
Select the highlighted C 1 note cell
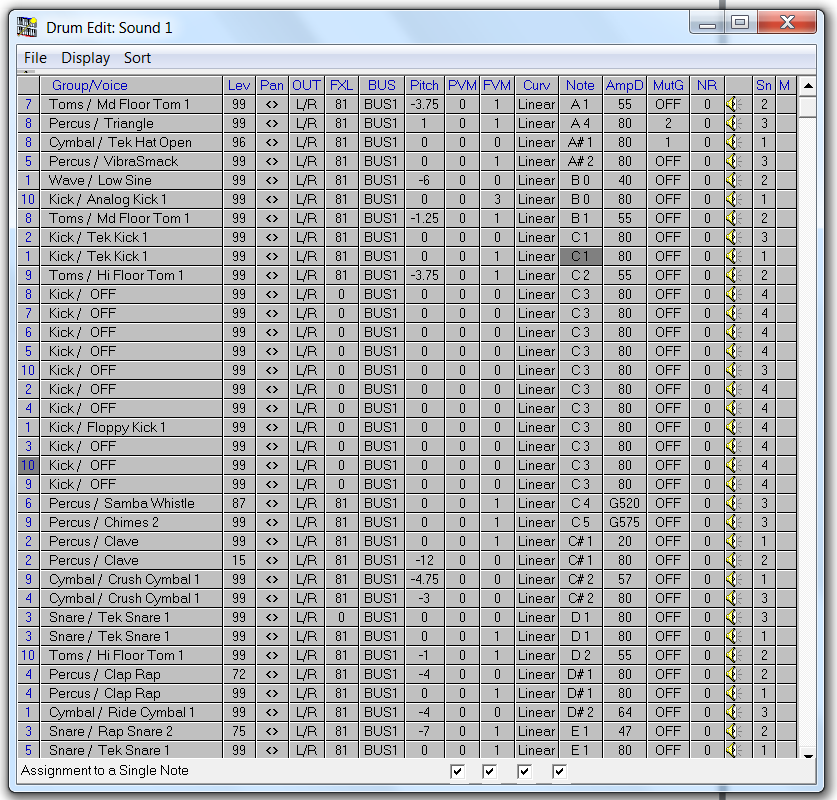point(580,257)
